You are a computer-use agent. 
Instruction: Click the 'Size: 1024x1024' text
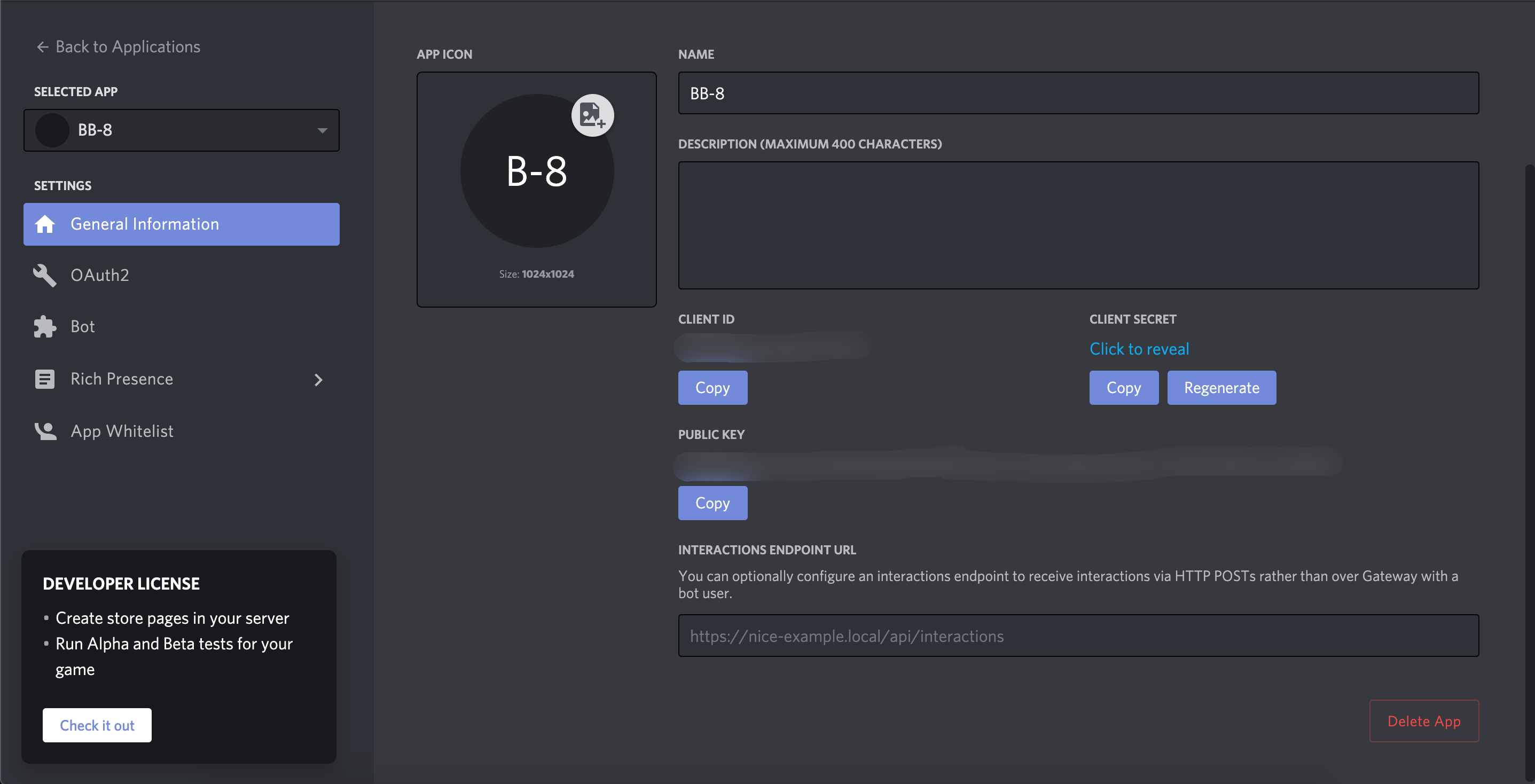(x=537, y=274)
